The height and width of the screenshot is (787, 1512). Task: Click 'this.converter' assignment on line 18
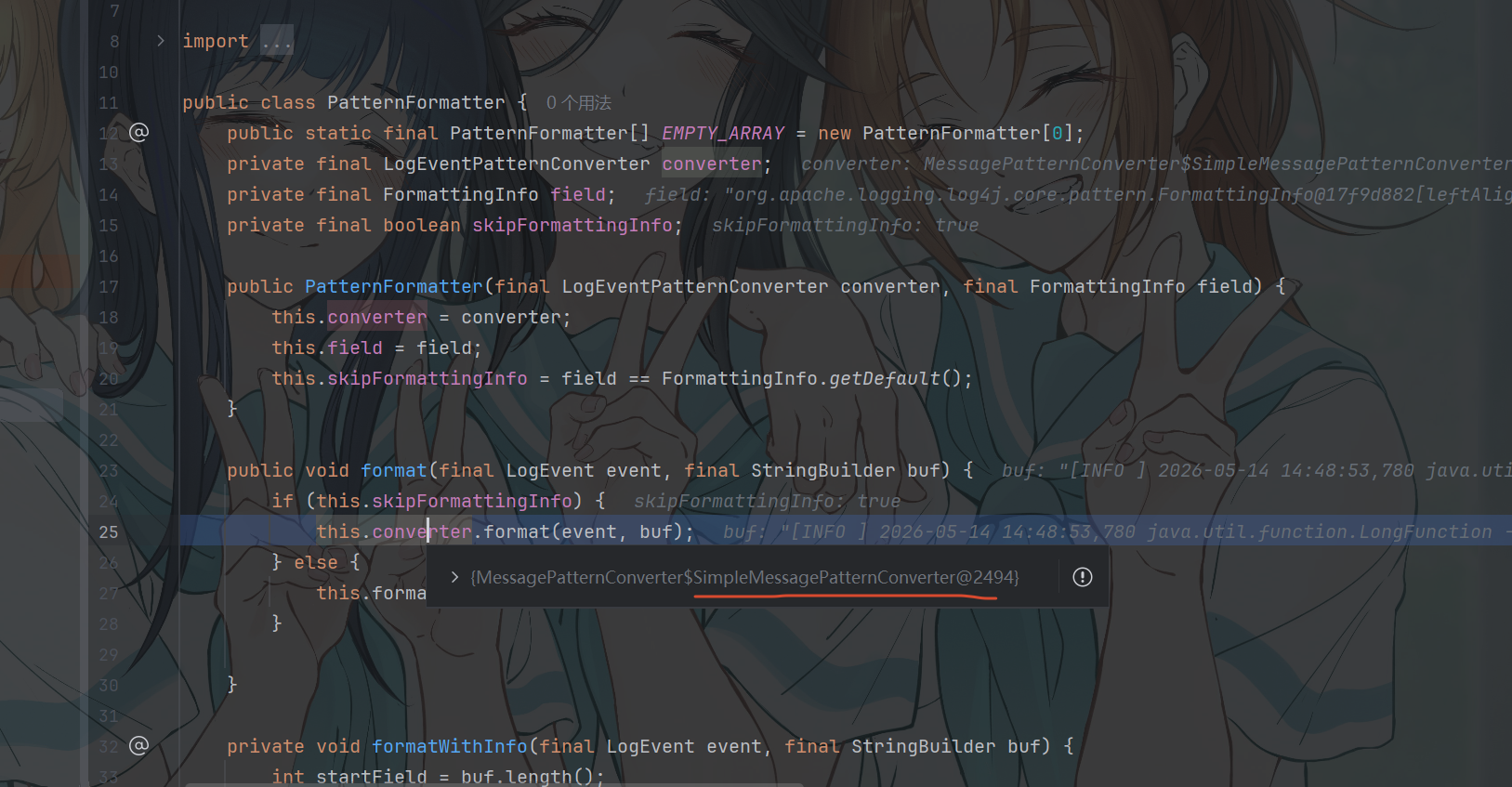(349, 317)
